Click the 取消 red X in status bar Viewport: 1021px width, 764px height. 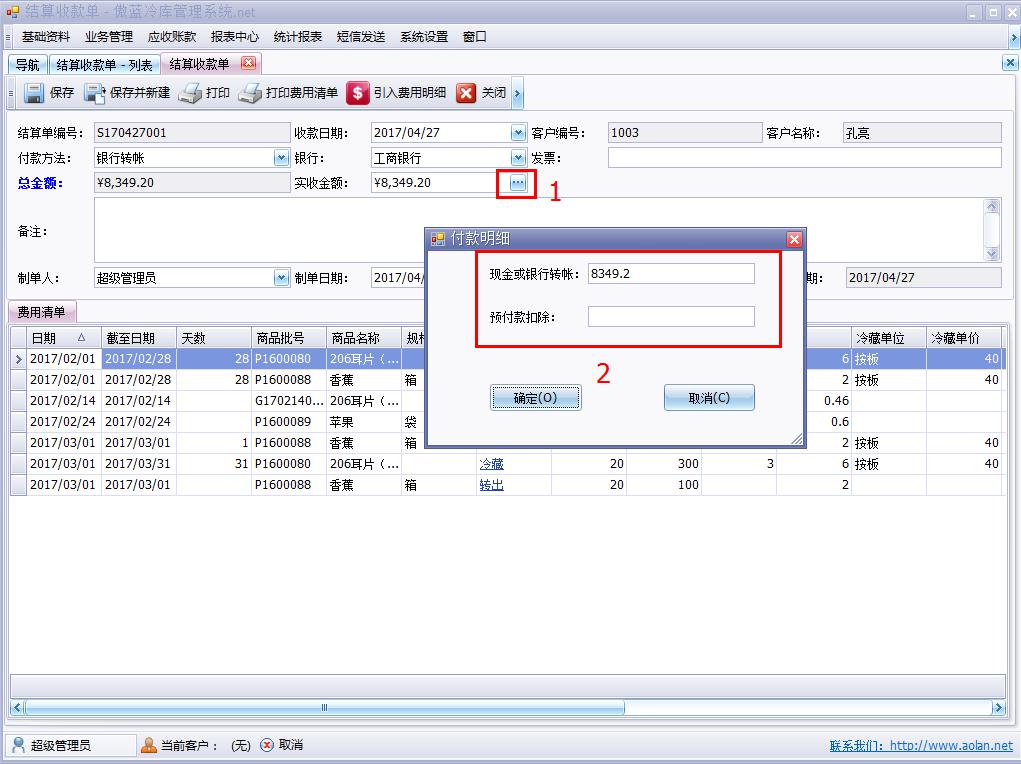265,744
